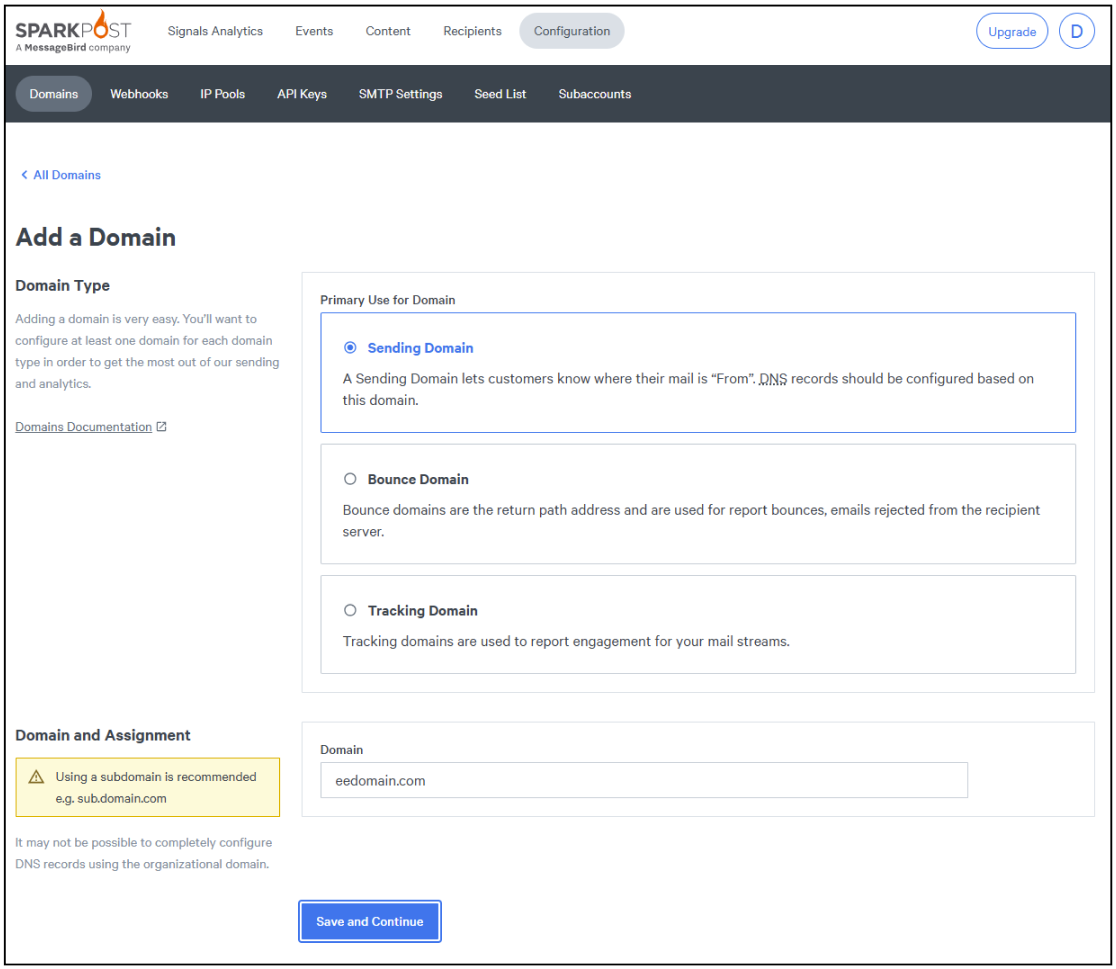The image size is (1116, 969).
Task: Click the external link icon beside Domains Documentation
Action: [162, 427]
